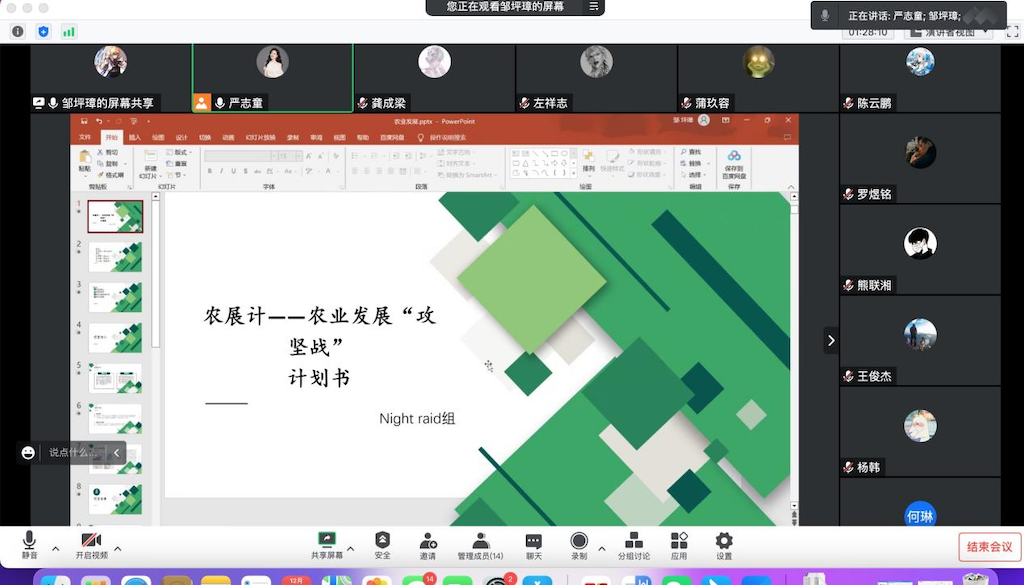Click the meeting info icon
The width and height of the screenshot is (1024, 585).
[x=18, y=31]
